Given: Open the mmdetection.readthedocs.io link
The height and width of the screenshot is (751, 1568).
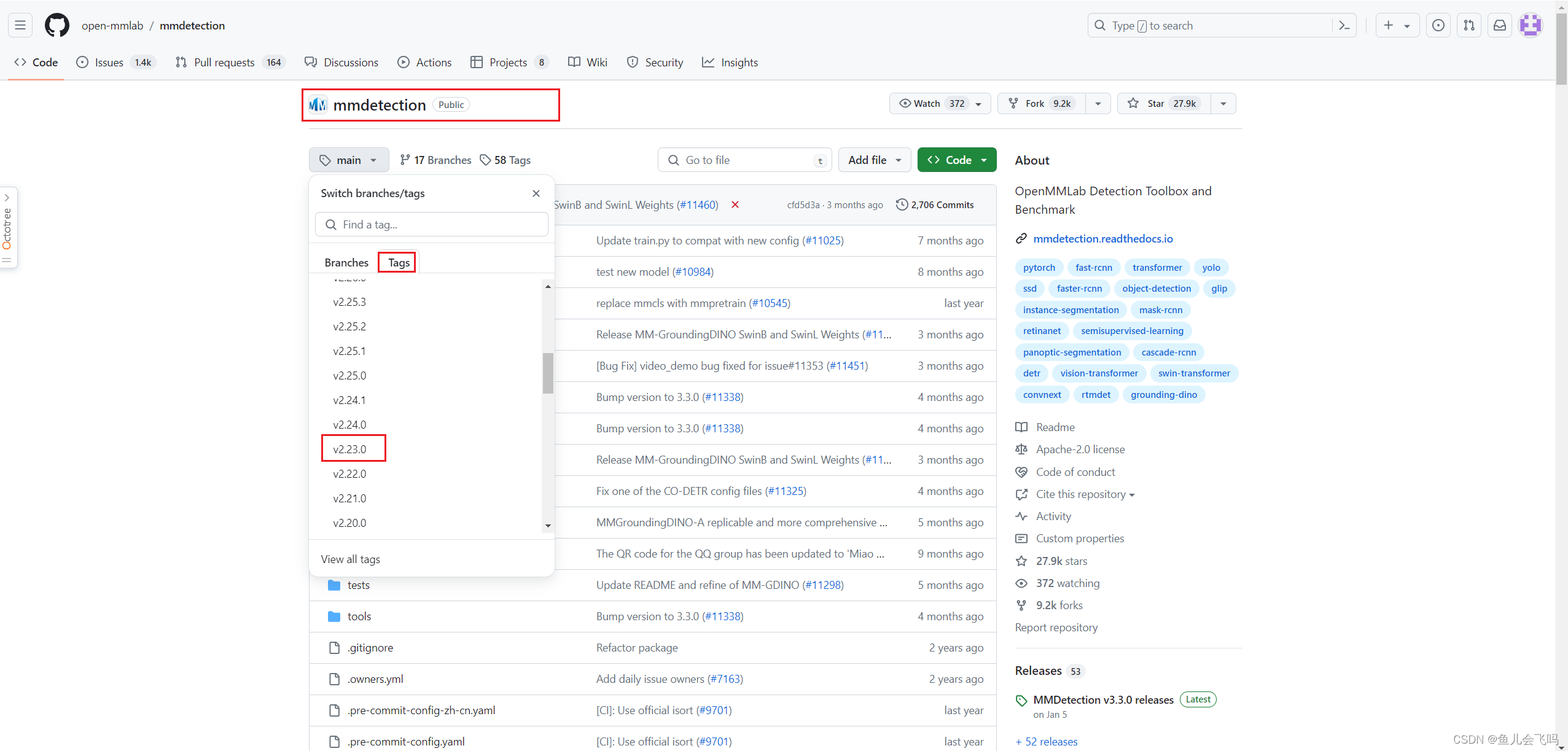Looking at the screenshot, I should click(x=1102, y=238).
